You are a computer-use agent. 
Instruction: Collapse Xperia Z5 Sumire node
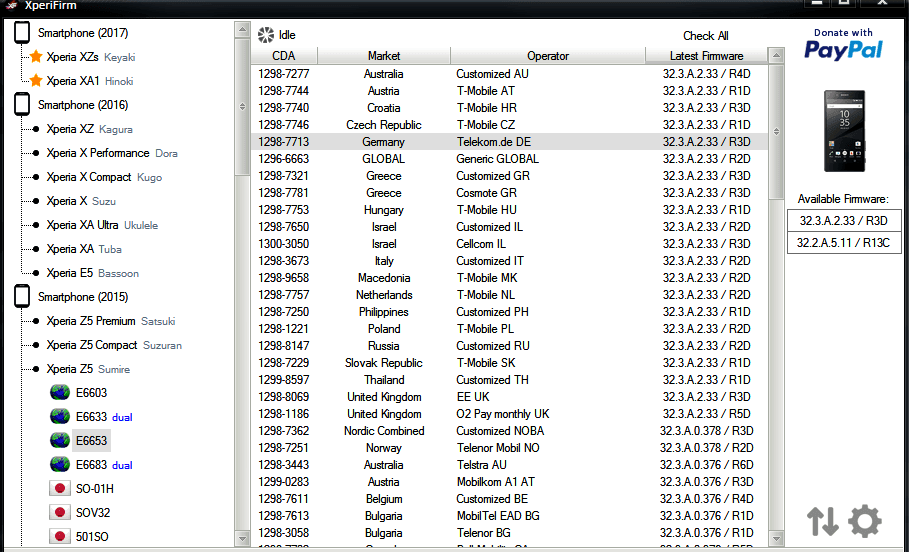(88, 369)
